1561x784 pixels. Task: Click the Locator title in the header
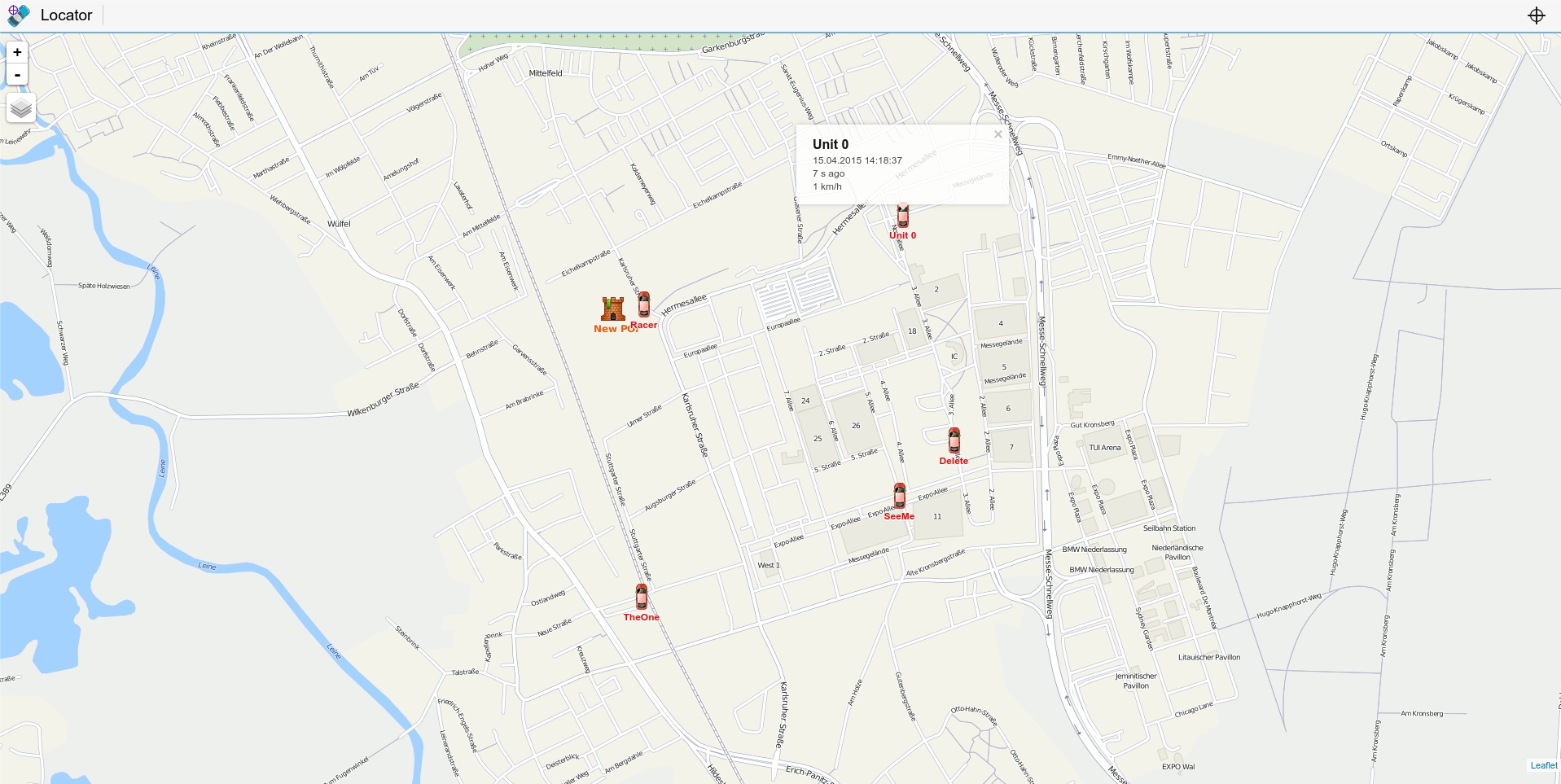65,15
